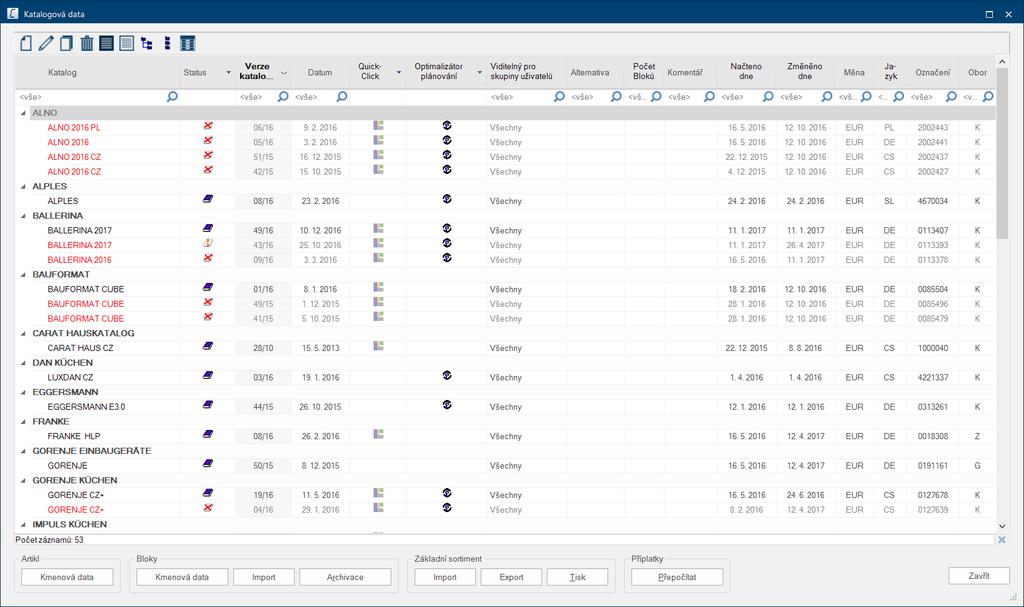Screen dimensions: 1024x607
Task: Collapse the ALPLES group
Action: 23,186
